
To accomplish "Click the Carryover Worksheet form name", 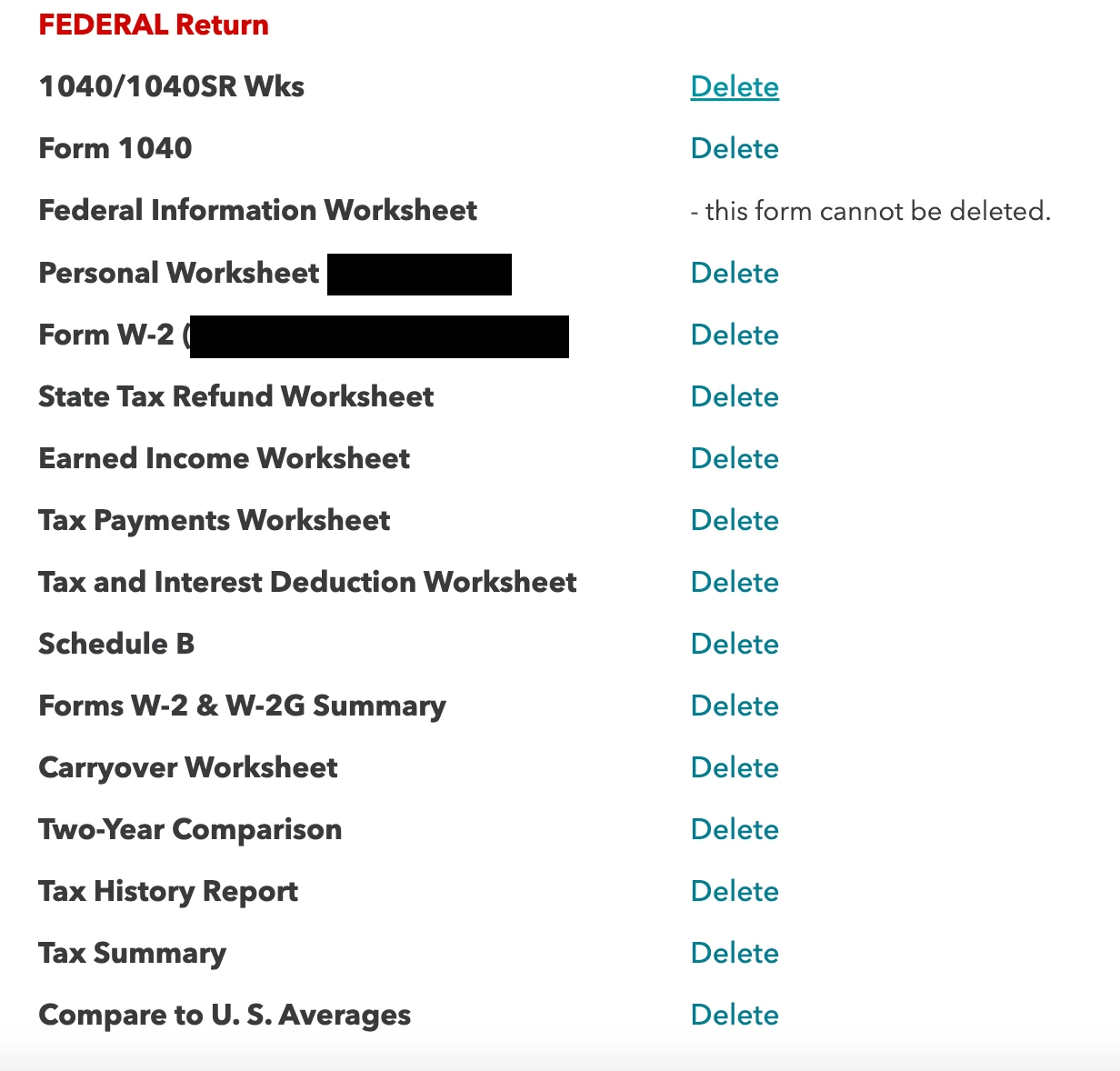I will [x=187, y=767].
